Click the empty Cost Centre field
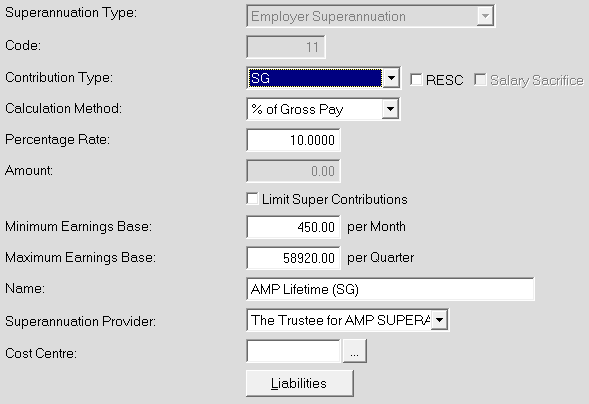 [293, 351]
